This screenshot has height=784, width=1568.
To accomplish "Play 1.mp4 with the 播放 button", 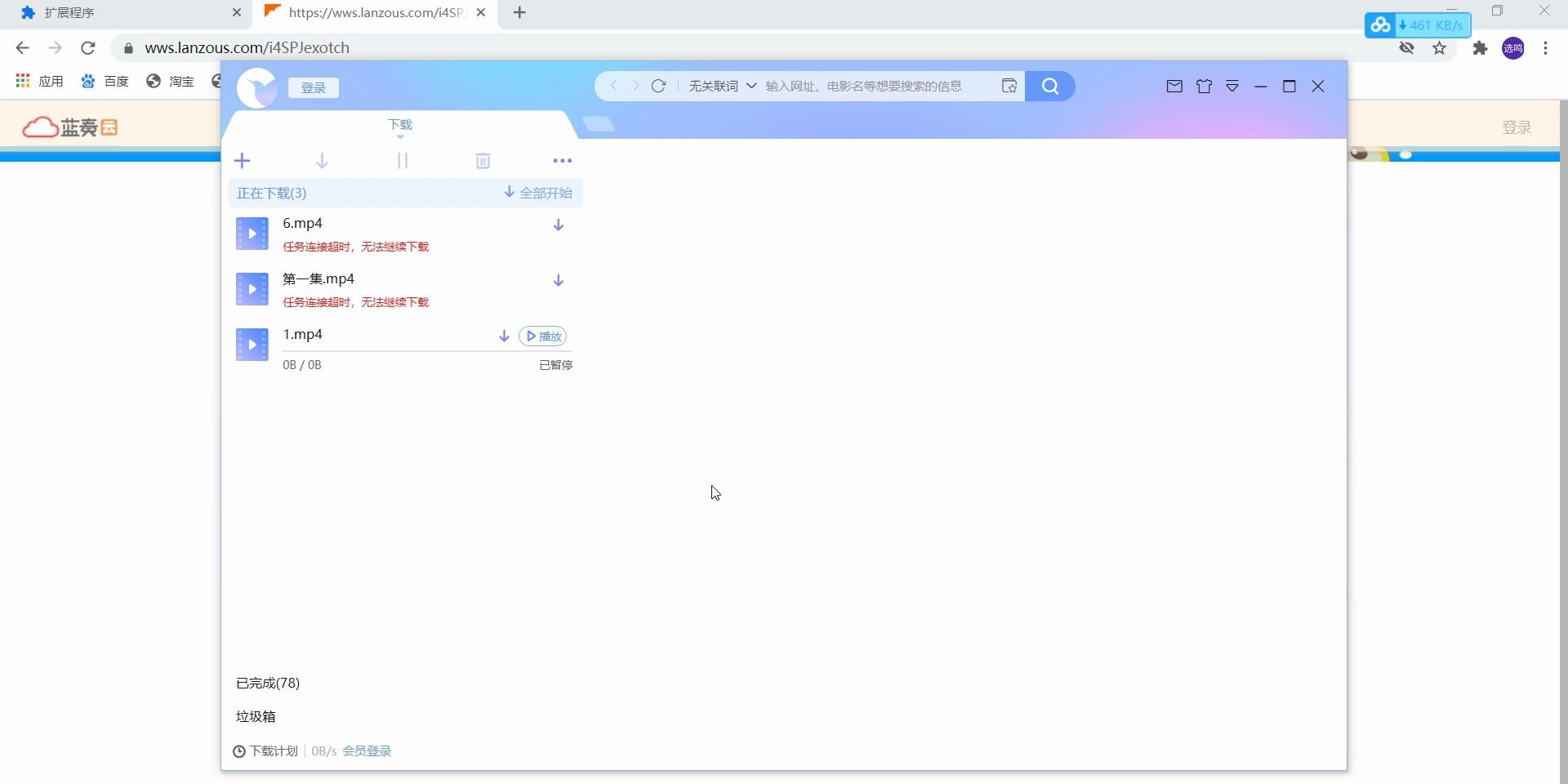I will pos(543,336).
